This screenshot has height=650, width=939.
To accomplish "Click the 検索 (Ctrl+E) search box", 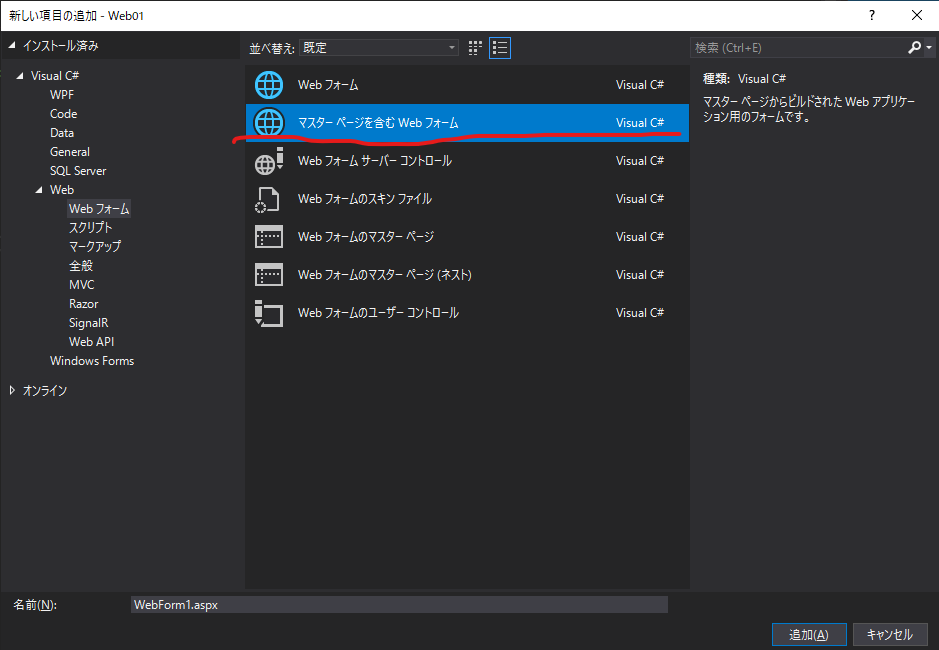I will click(x=799, y=47).
